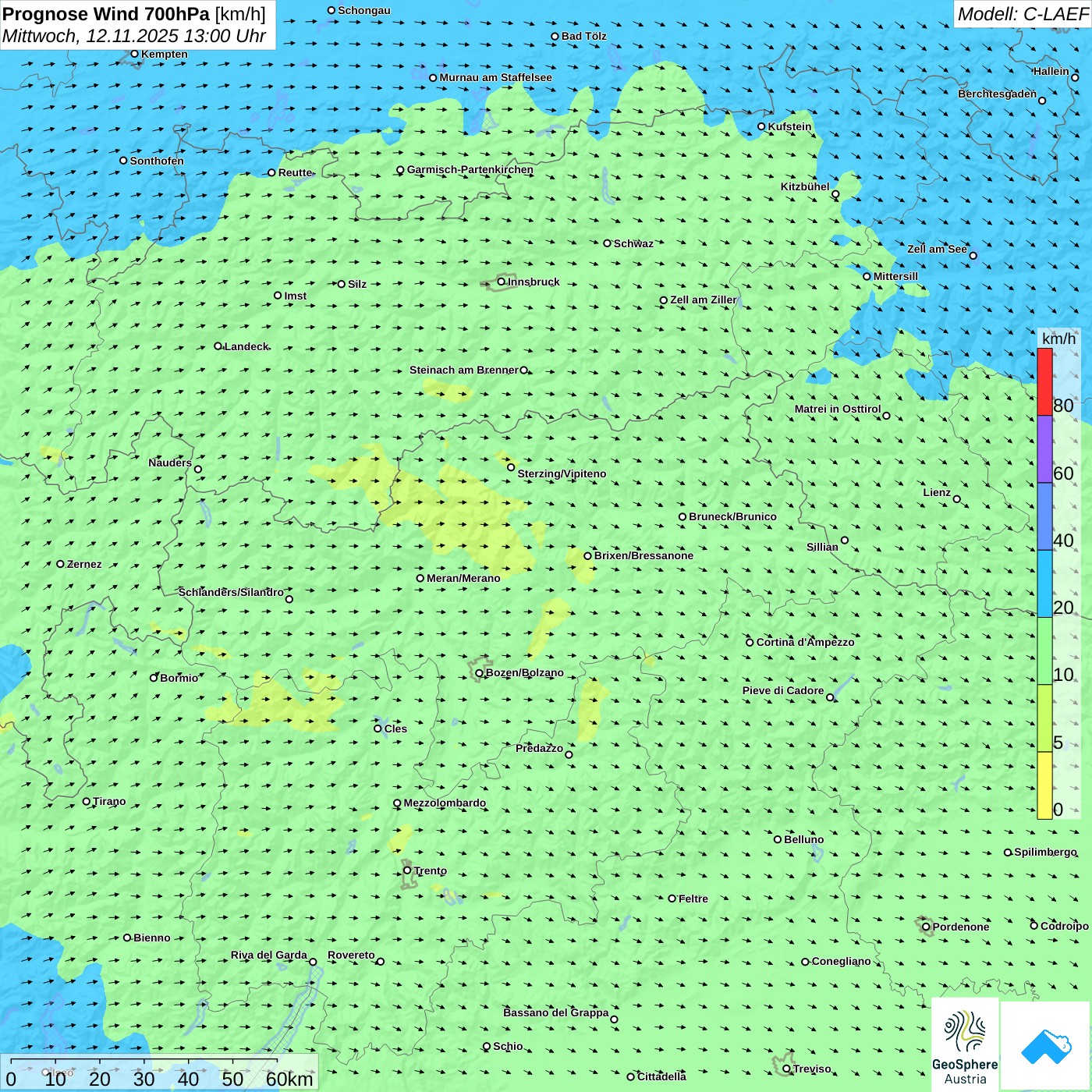Viewport: 1092px width, 1092px height.
Task: Select the purple 60–80 km/h legend band
Action: click(1044, 449)
